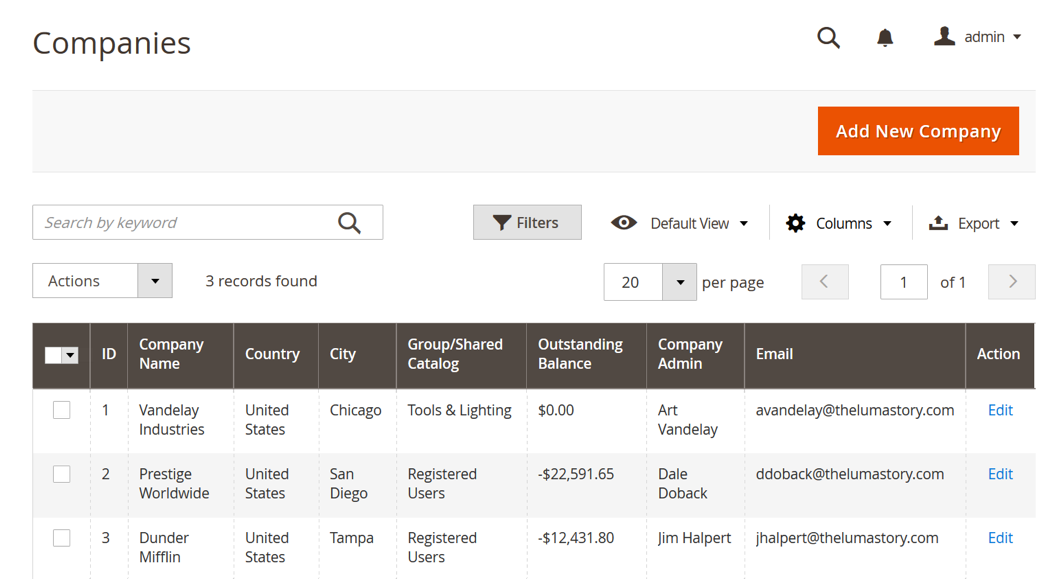Image resolution: width=1041 pixels, height=579 pixels.
Task: Focus the Search by keyword field
Action: 185,223
